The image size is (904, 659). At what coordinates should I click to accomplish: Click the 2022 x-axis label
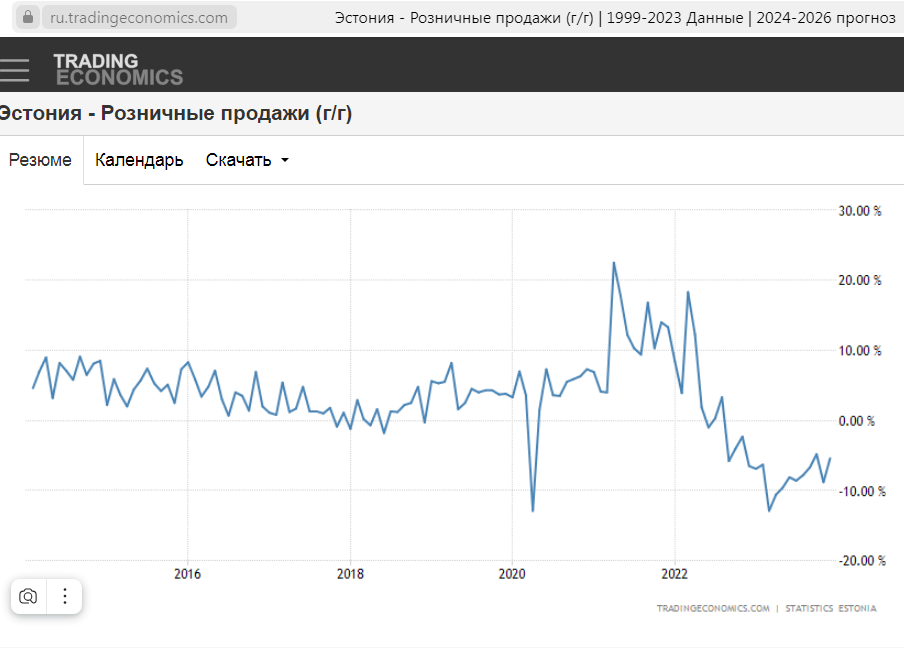675,574
